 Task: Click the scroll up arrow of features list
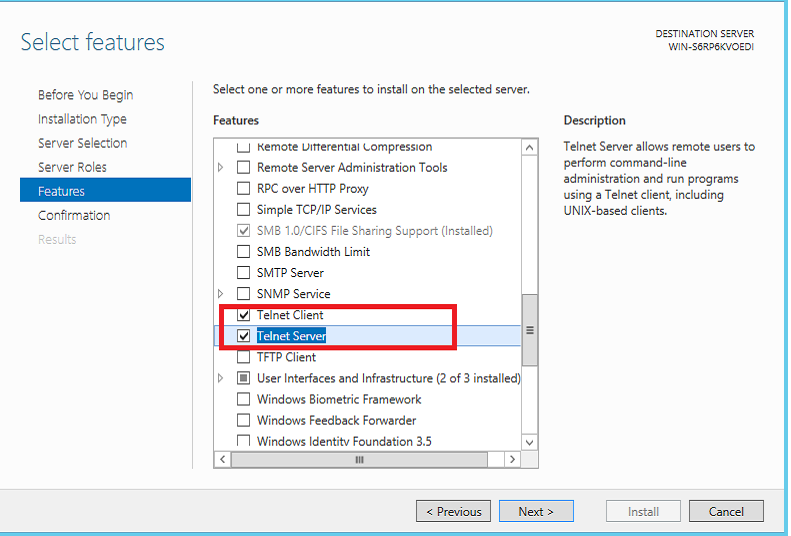pos(529,148)
